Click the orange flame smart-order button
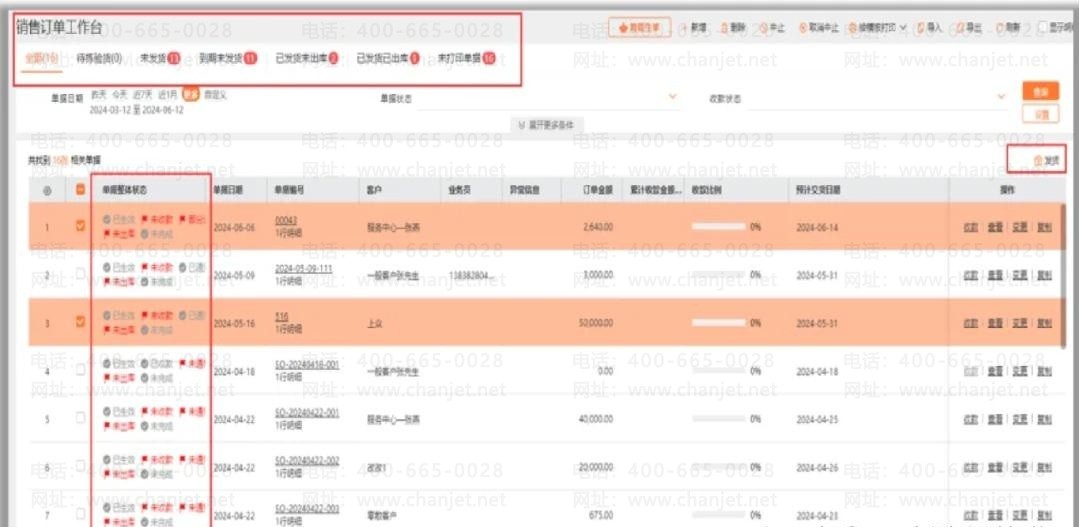The image size is (1079, 527). point(640,28)
